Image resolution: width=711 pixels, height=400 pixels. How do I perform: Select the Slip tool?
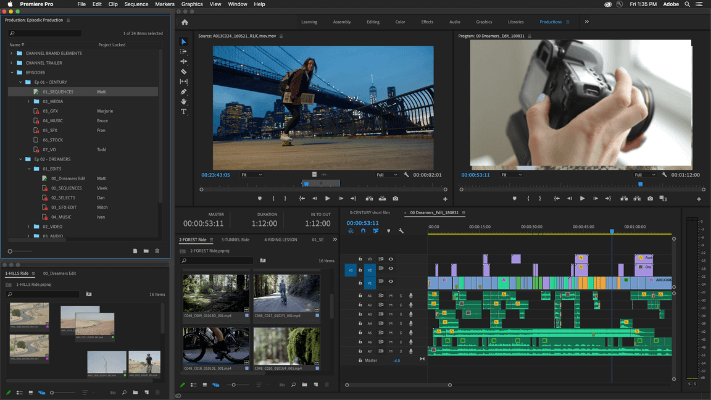(184, 81)
